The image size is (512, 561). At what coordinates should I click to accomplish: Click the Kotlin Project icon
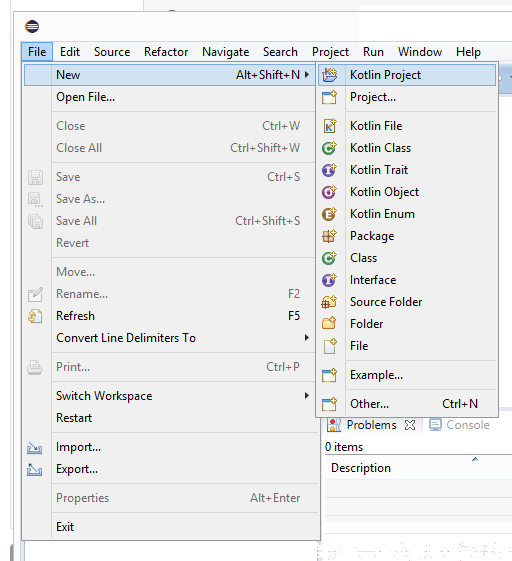tap(330, 75)
